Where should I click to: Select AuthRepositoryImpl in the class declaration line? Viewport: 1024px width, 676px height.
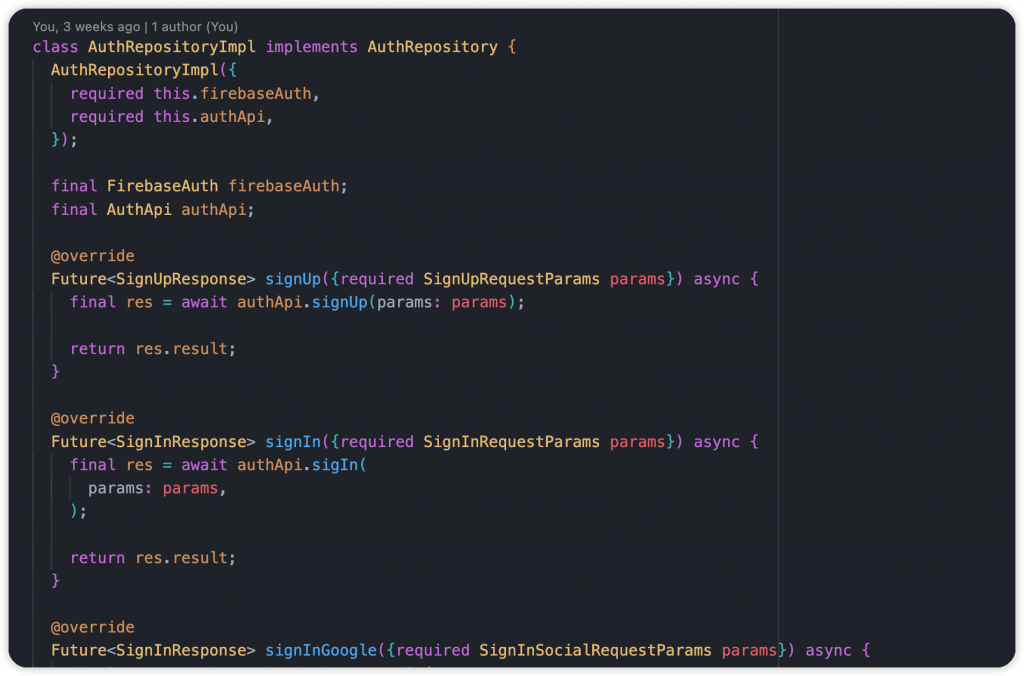[x=172, y=47]
